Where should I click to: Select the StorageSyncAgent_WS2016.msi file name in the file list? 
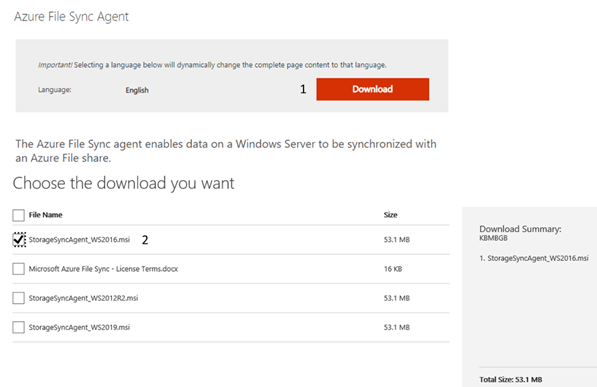point(79,240)
